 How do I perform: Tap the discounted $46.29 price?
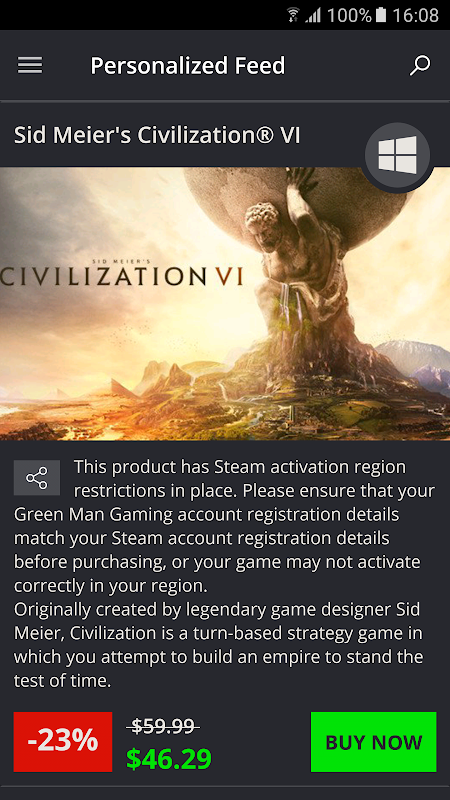pyautogui.click(x=169, y=759)
